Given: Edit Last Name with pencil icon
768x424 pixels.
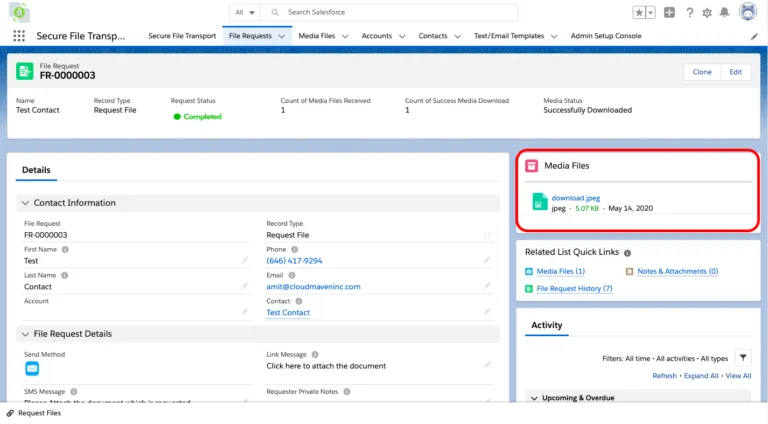Looking at the screenshot, I should pos(244,285).
